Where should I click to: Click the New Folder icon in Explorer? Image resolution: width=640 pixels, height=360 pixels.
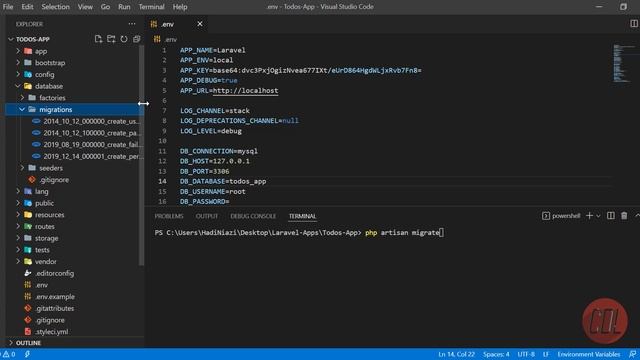111,39
